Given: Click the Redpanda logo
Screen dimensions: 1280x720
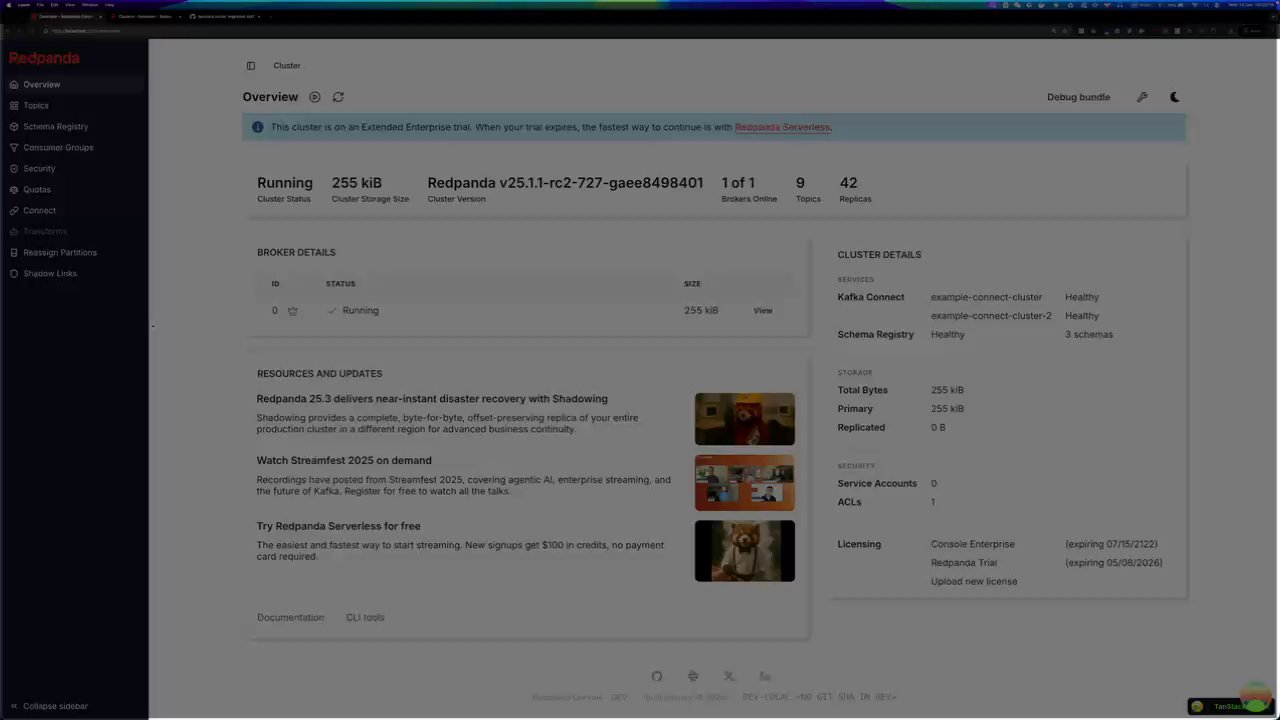Looking at the screenshot, I should click(44, 58).
